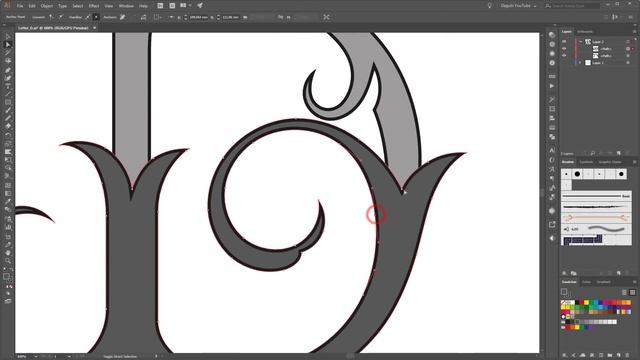Click the X coordinate field
Viewport: 640px width, 360px height.
(x=198, y=17)
